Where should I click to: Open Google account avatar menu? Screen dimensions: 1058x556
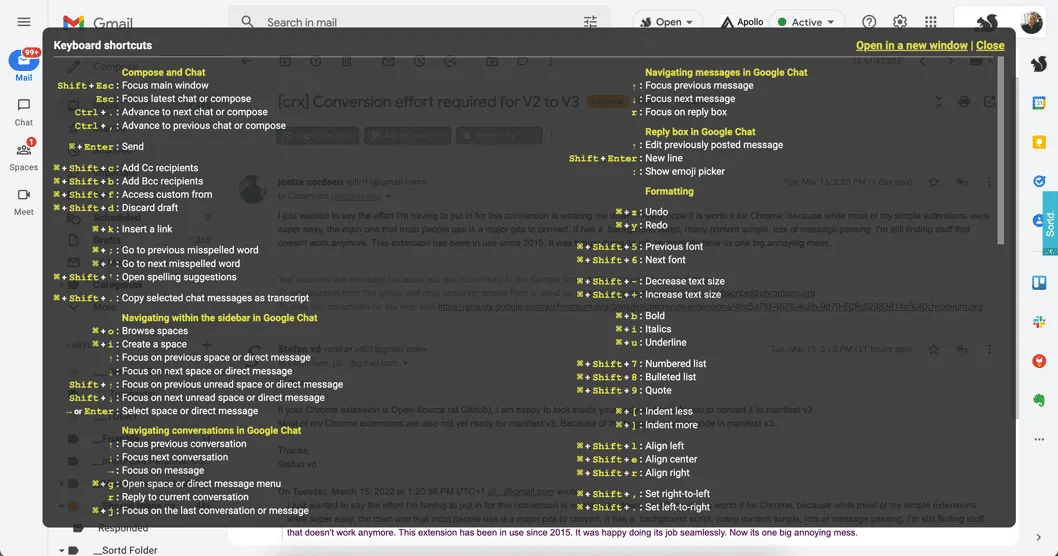pos(1031,22)
